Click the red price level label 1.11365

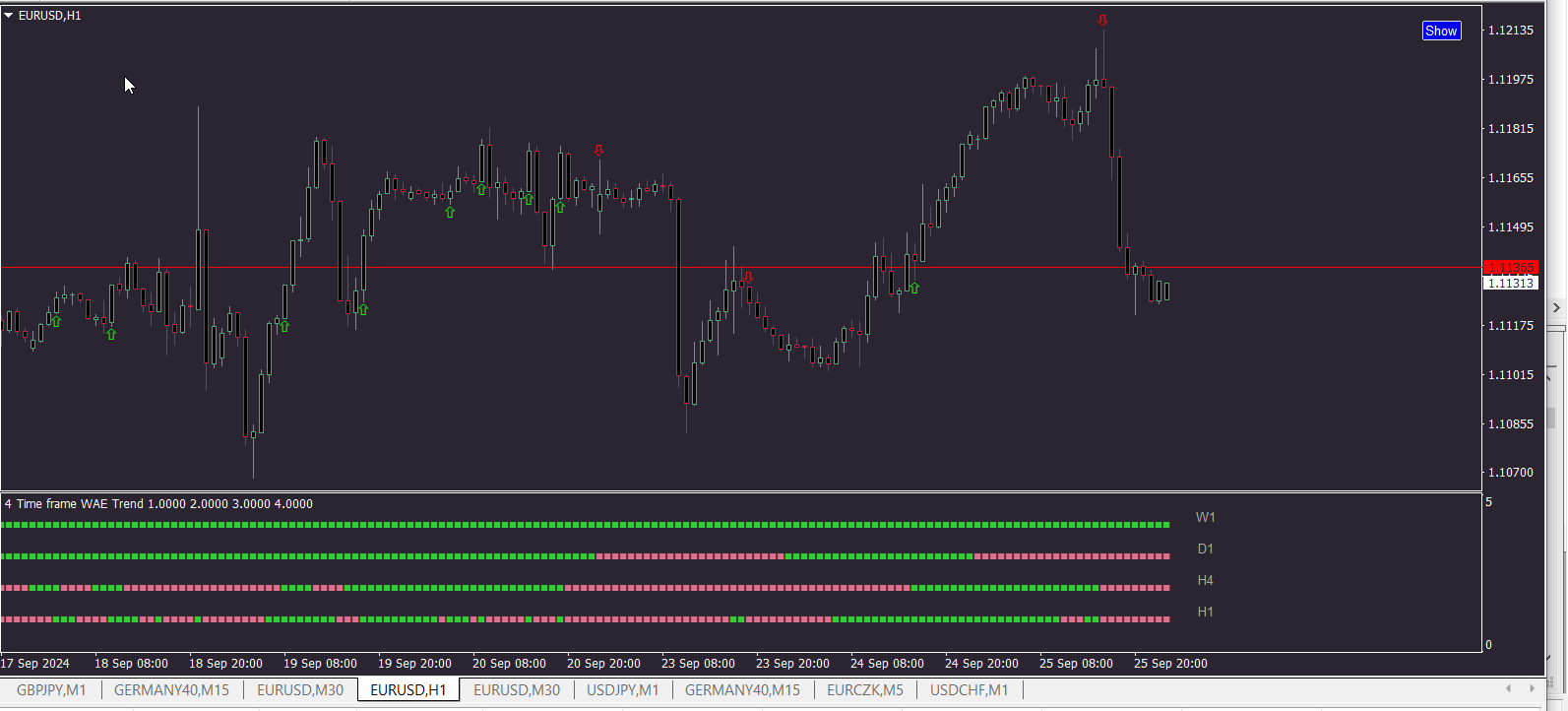pos(1510,268)
